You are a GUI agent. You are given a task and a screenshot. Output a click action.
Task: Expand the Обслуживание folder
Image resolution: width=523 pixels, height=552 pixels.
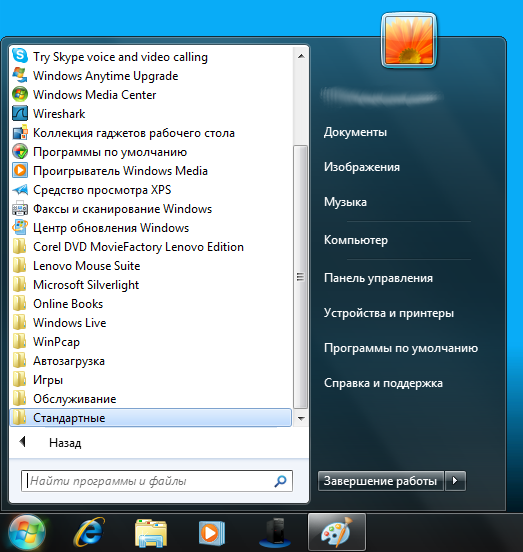(151, 399)
